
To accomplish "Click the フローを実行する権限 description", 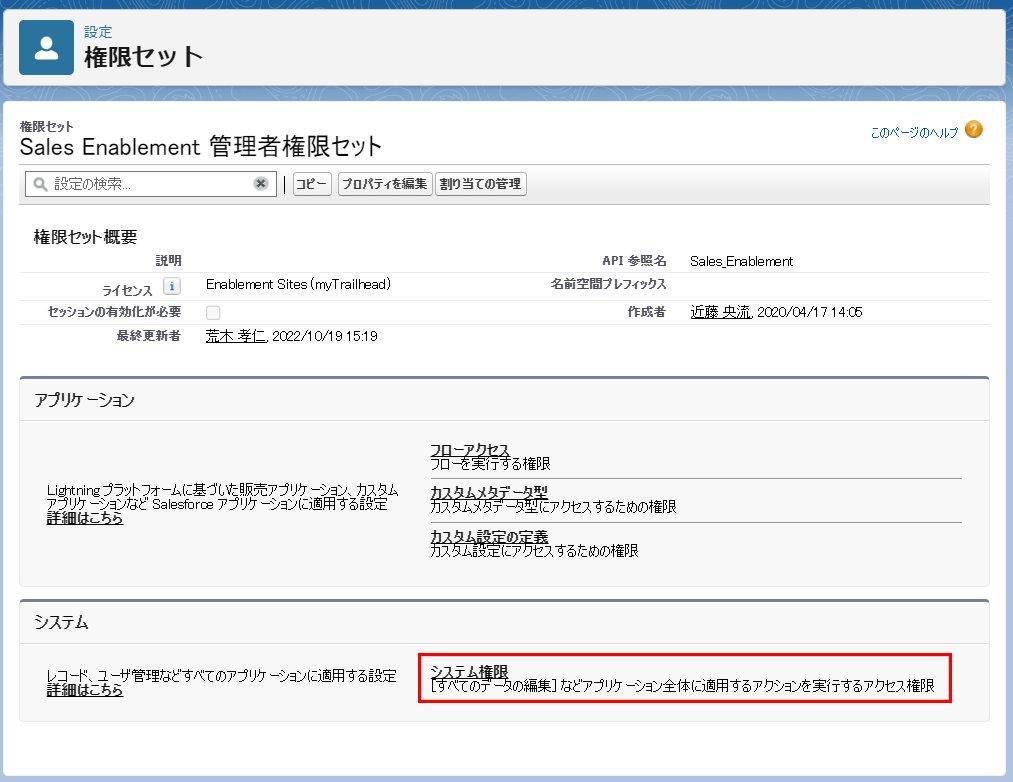I will [490, 463].
